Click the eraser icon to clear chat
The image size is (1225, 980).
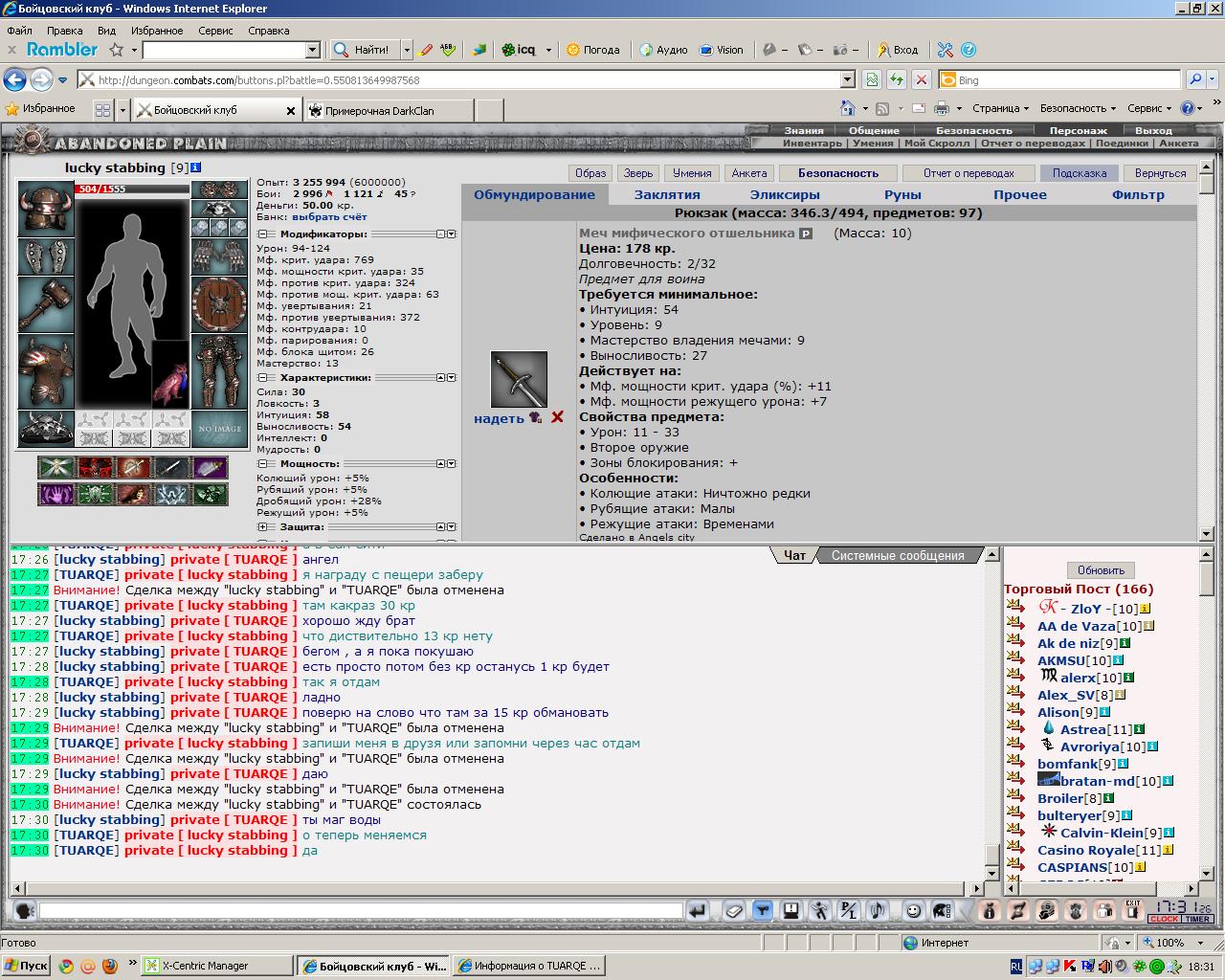tap(733, 910)
